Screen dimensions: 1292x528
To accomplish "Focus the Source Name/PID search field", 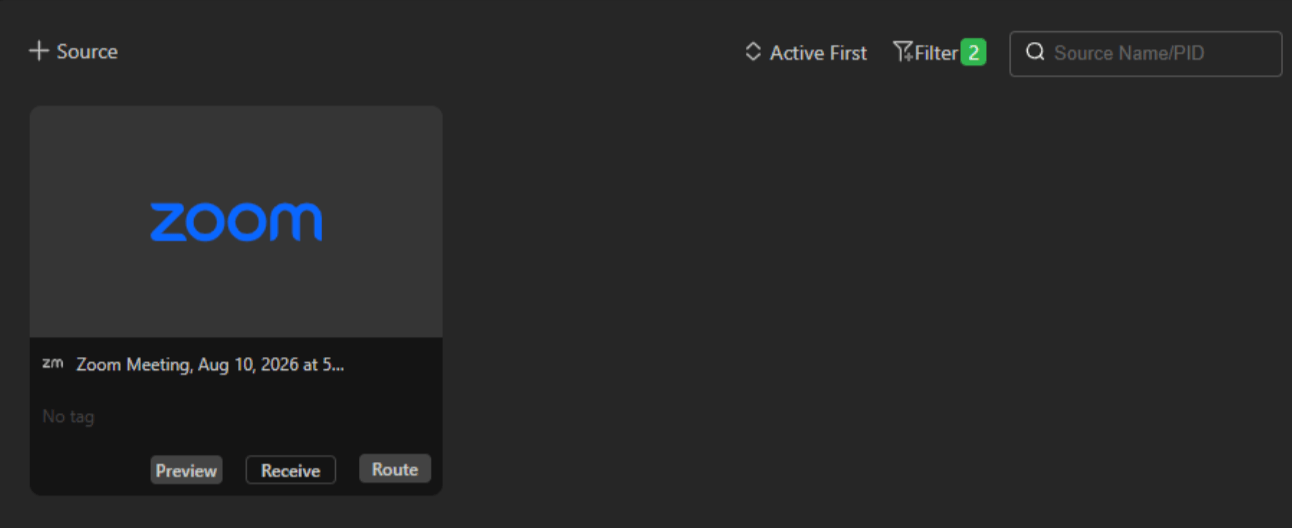I will coord(1146,53).
